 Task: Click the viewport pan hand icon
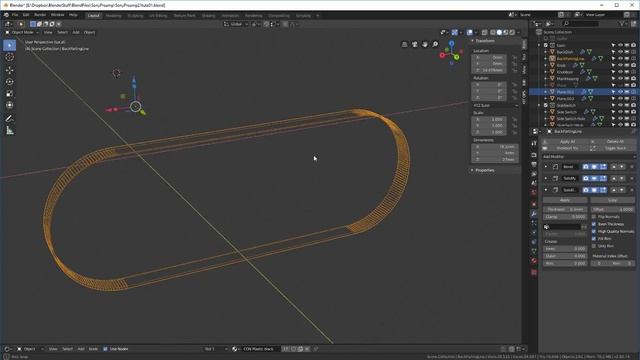pyautogui.click(x=425, y=44)
